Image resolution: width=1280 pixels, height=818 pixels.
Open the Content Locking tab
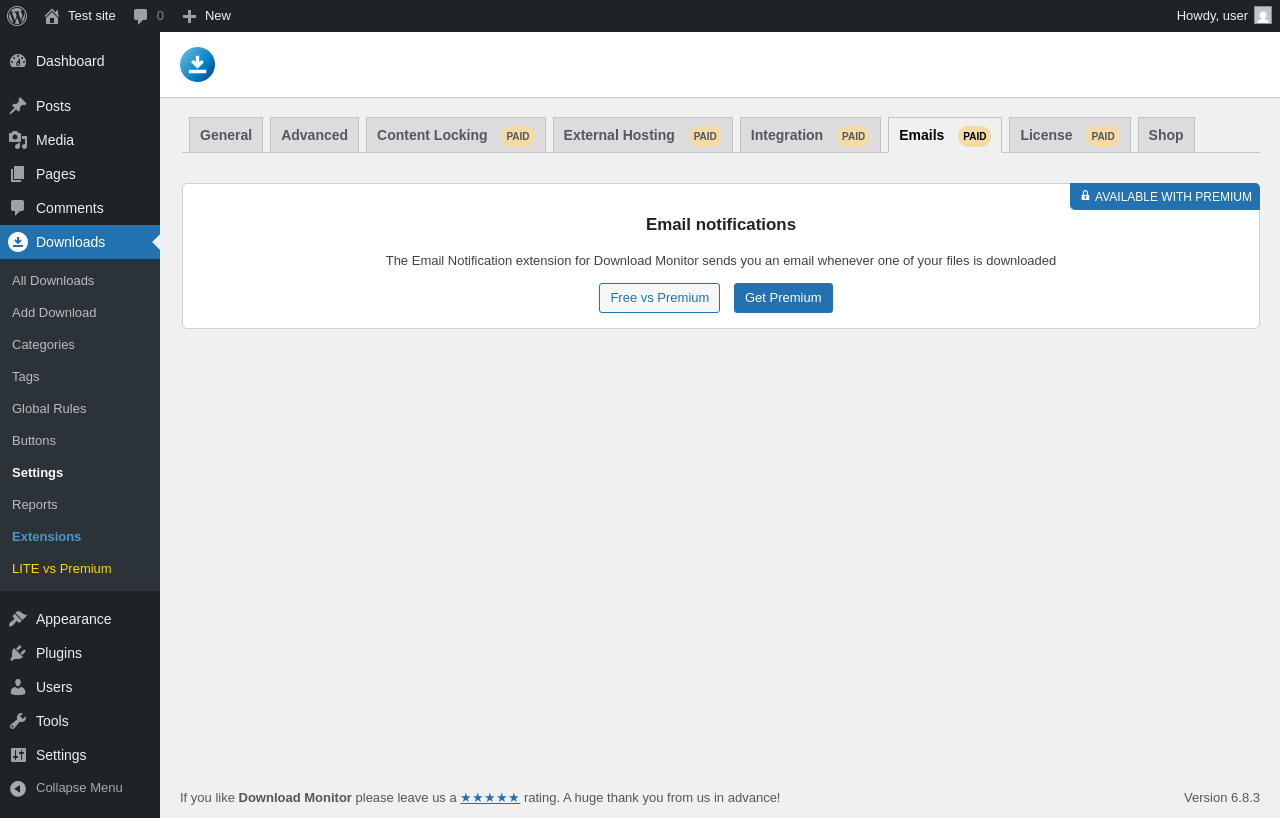[455, 135]
